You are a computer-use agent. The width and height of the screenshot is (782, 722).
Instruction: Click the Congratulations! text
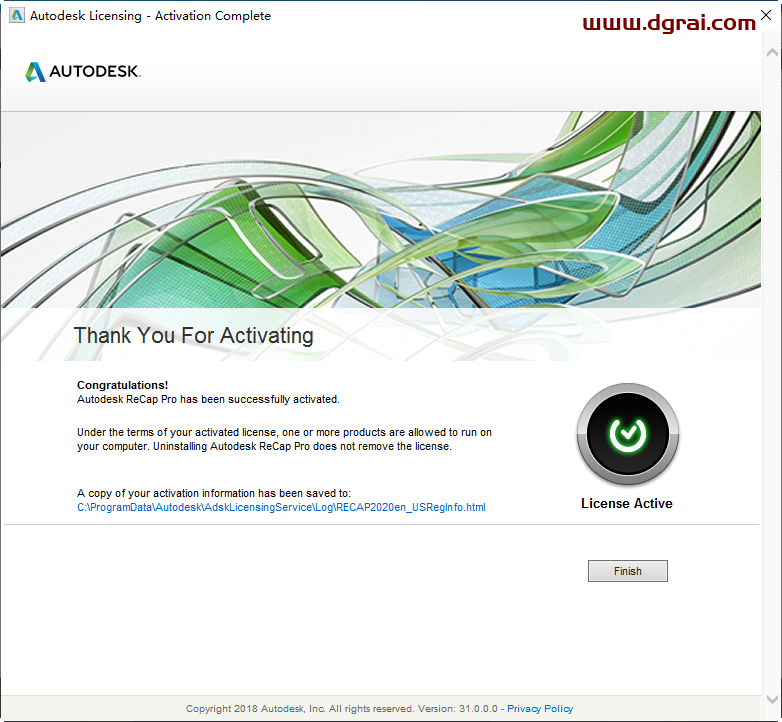pos(122,385)
